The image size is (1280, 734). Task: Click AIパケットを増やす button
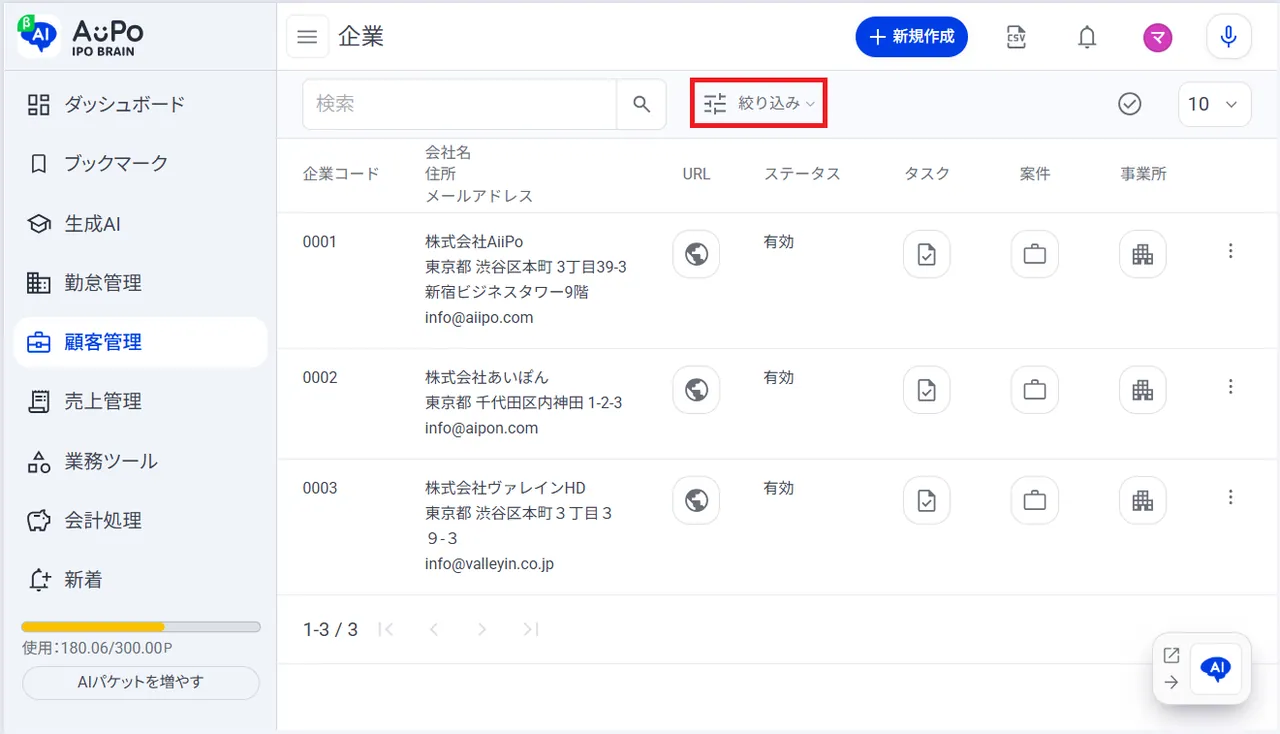pos(141,683)
